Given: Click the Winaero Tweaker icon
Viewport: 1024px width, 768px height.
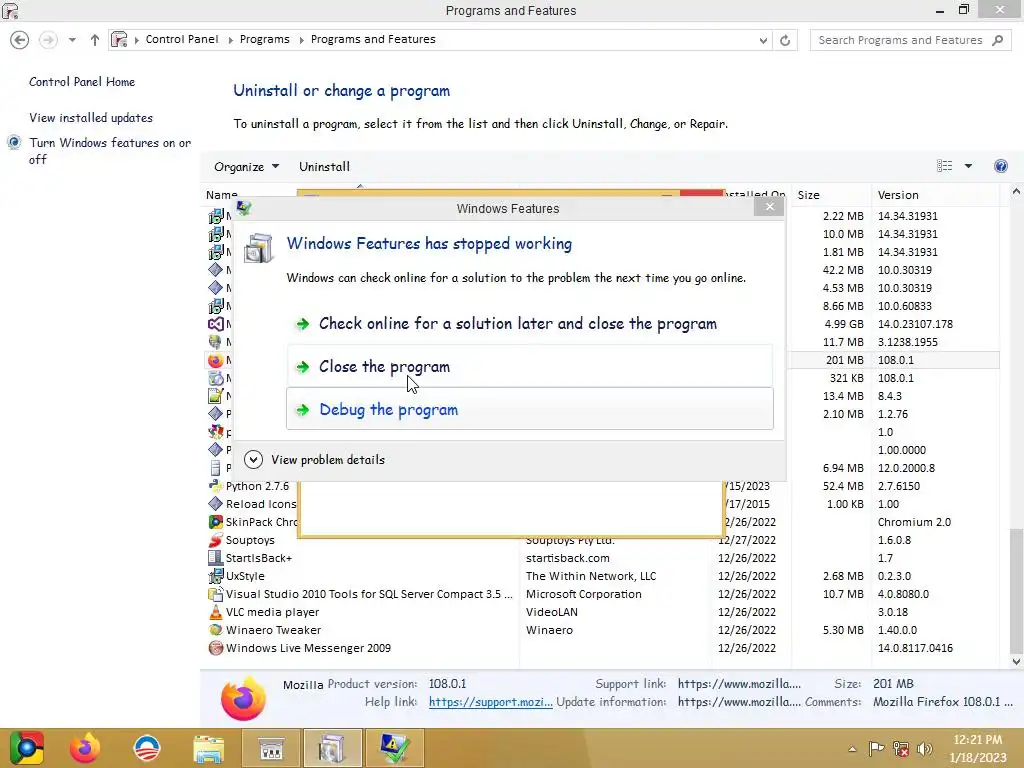Looking at the screenshot, I should [216, 630].
